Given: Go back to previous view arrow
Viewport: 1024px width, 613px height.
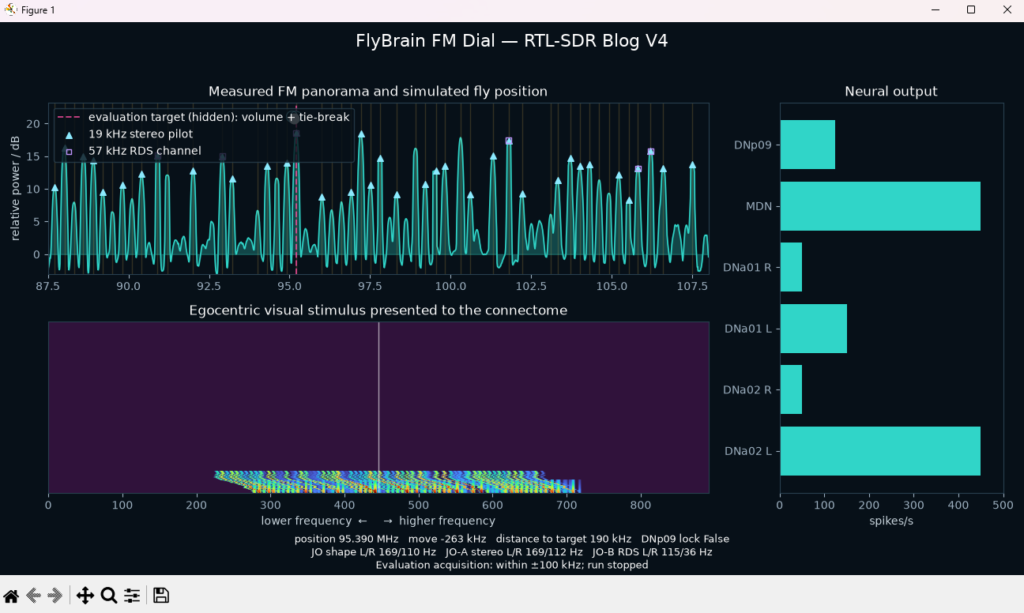Looking at the screenshot, I should pos(33,595).
